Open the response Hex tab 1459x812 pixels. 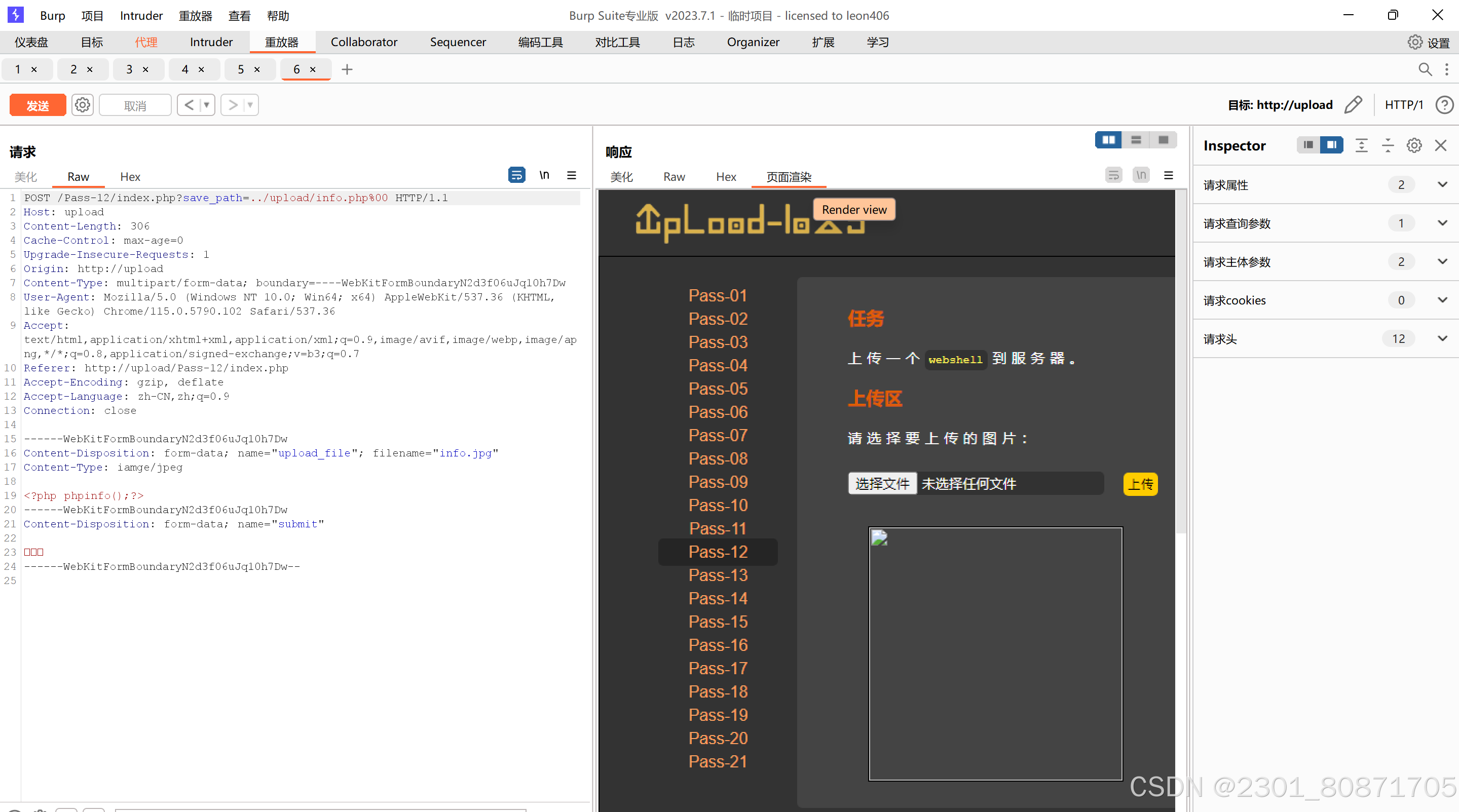click(726, 177)
